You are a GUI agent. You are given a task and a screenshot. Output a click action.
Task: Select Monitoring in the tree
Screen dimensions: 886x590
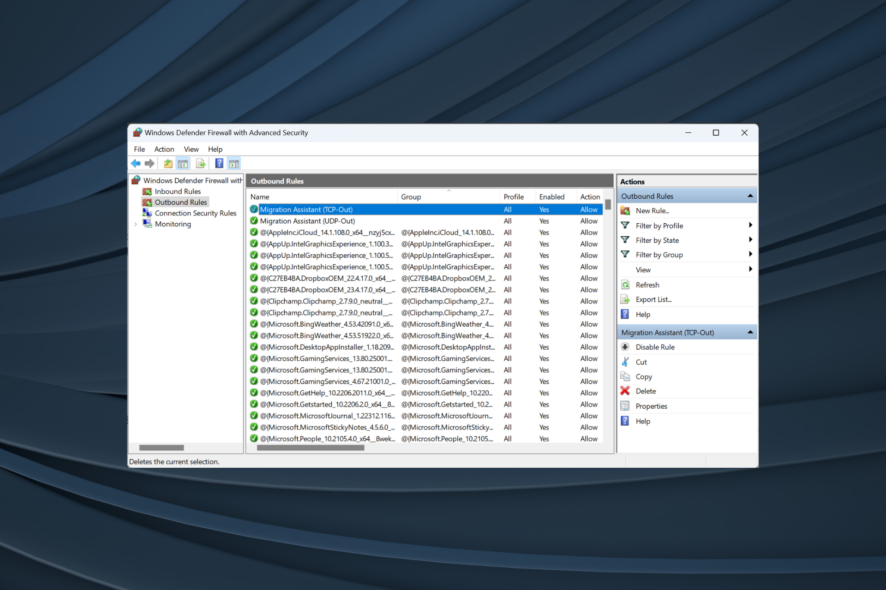click(x=173, y=224)
